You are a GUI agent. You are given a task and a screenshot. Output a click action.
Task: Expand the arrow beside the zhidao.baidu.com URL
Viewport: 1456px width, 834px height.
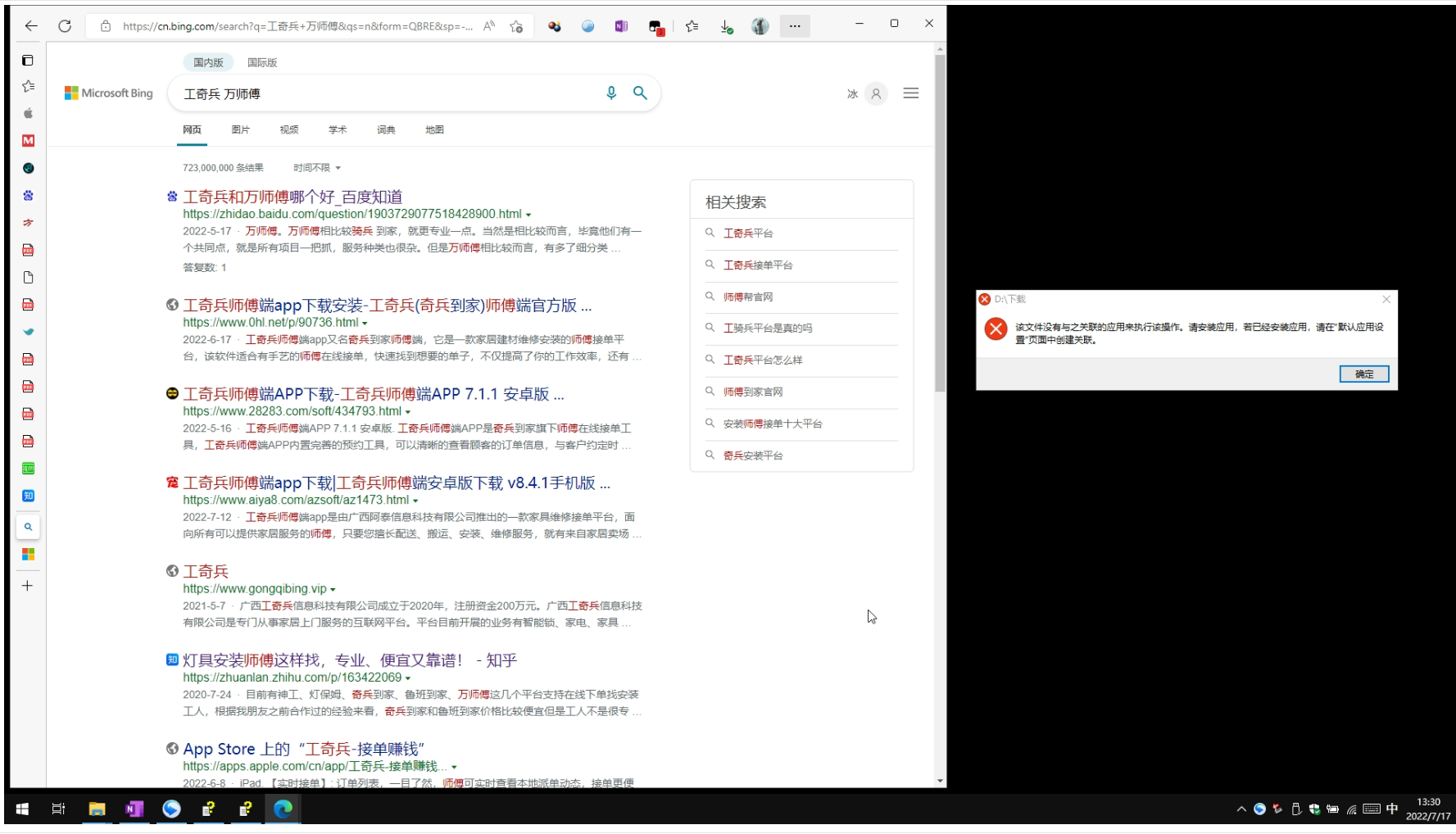528,215
